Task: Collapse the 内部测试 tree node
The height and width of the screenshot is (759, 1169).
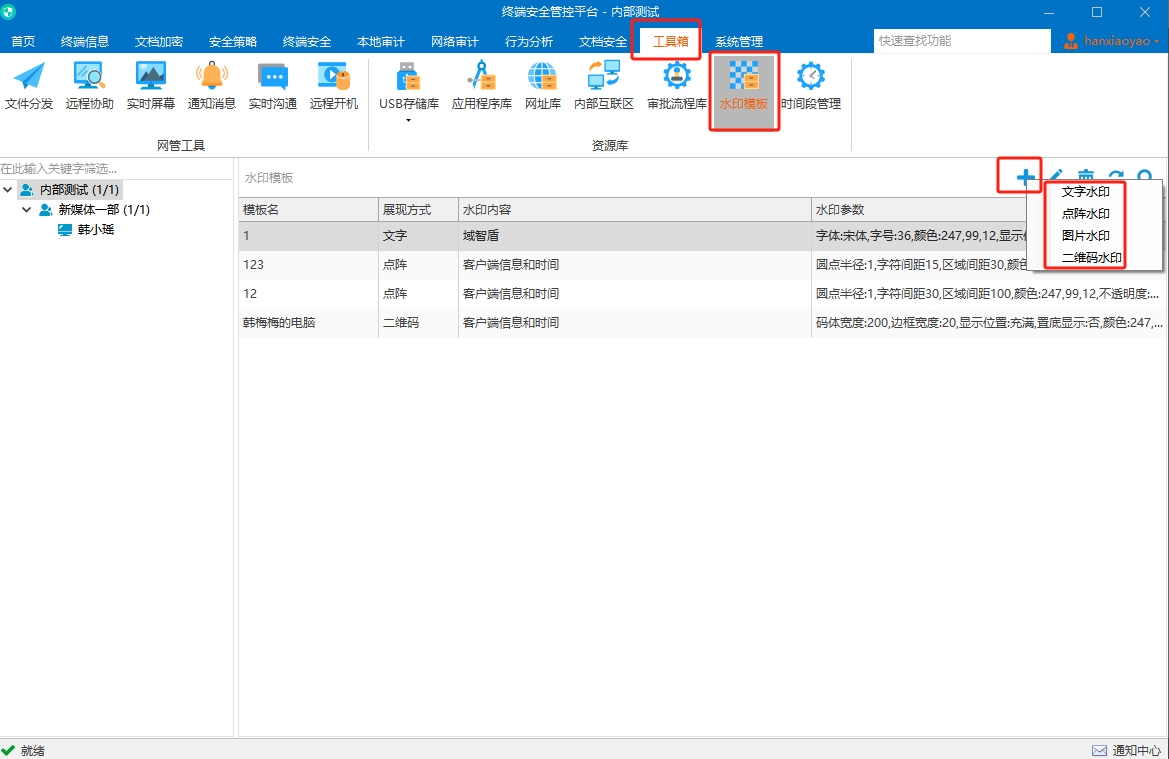Action: point(7,189)
